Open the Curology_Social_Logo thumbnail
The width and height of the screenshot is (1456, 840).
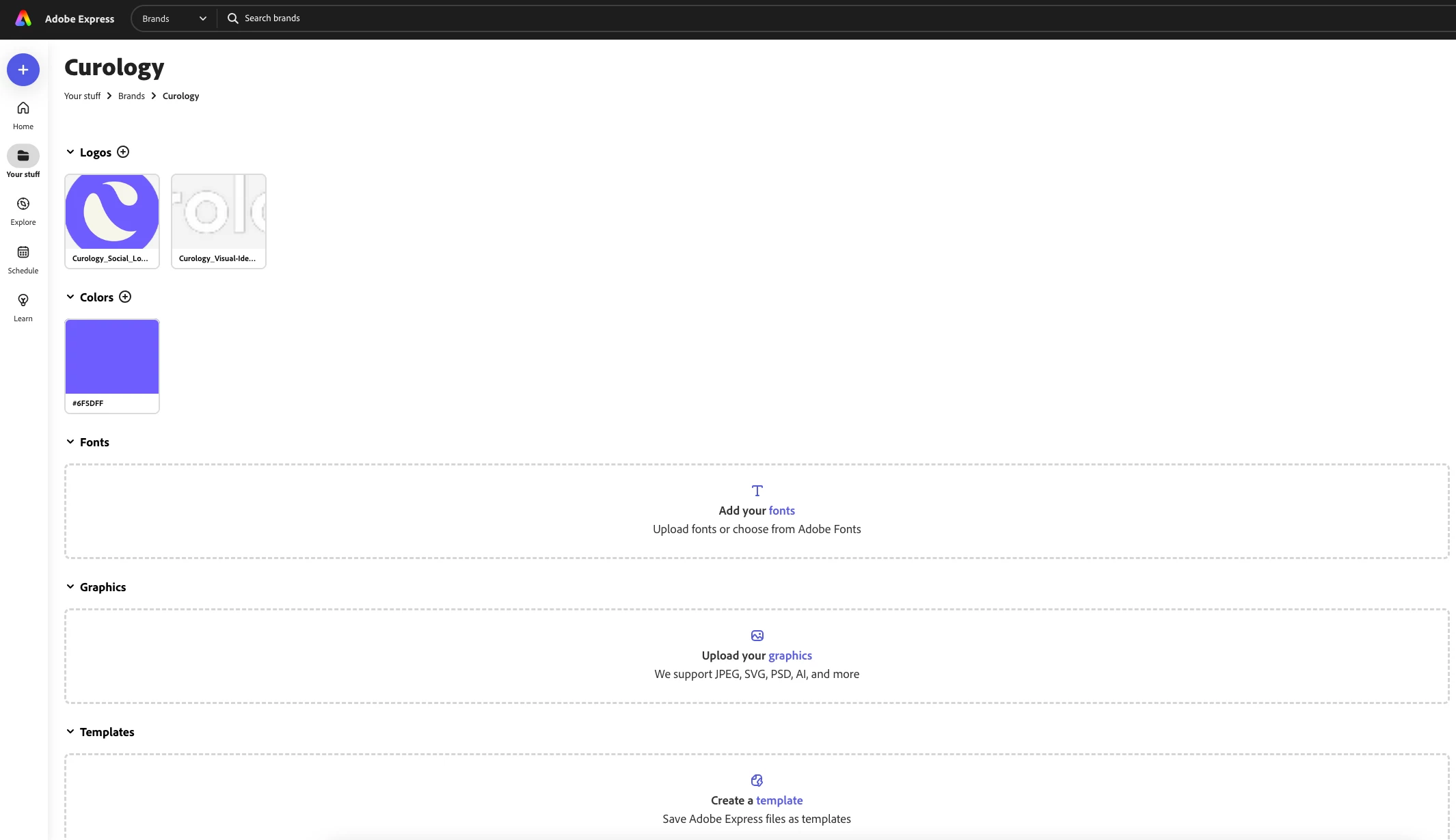[112, 213]
